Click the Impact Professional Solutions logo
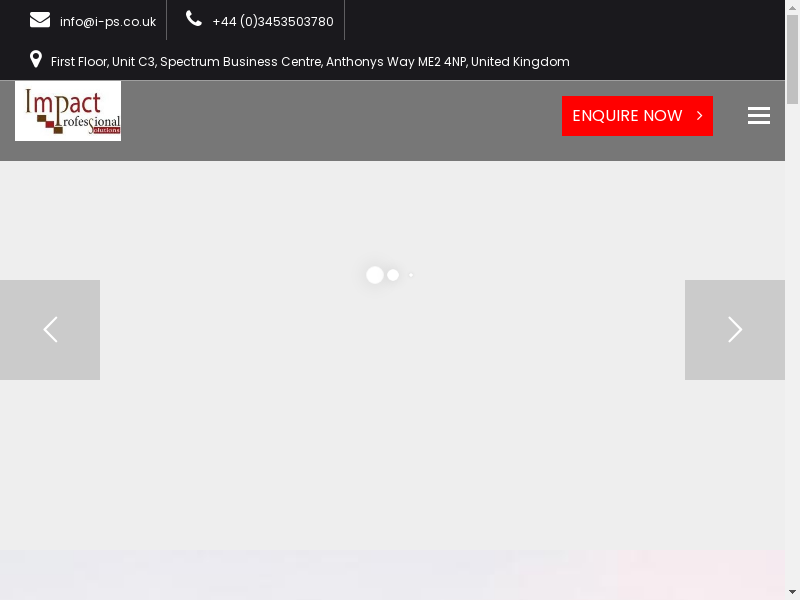This screenshot has height=600, width=800. (x=68, y=111)
